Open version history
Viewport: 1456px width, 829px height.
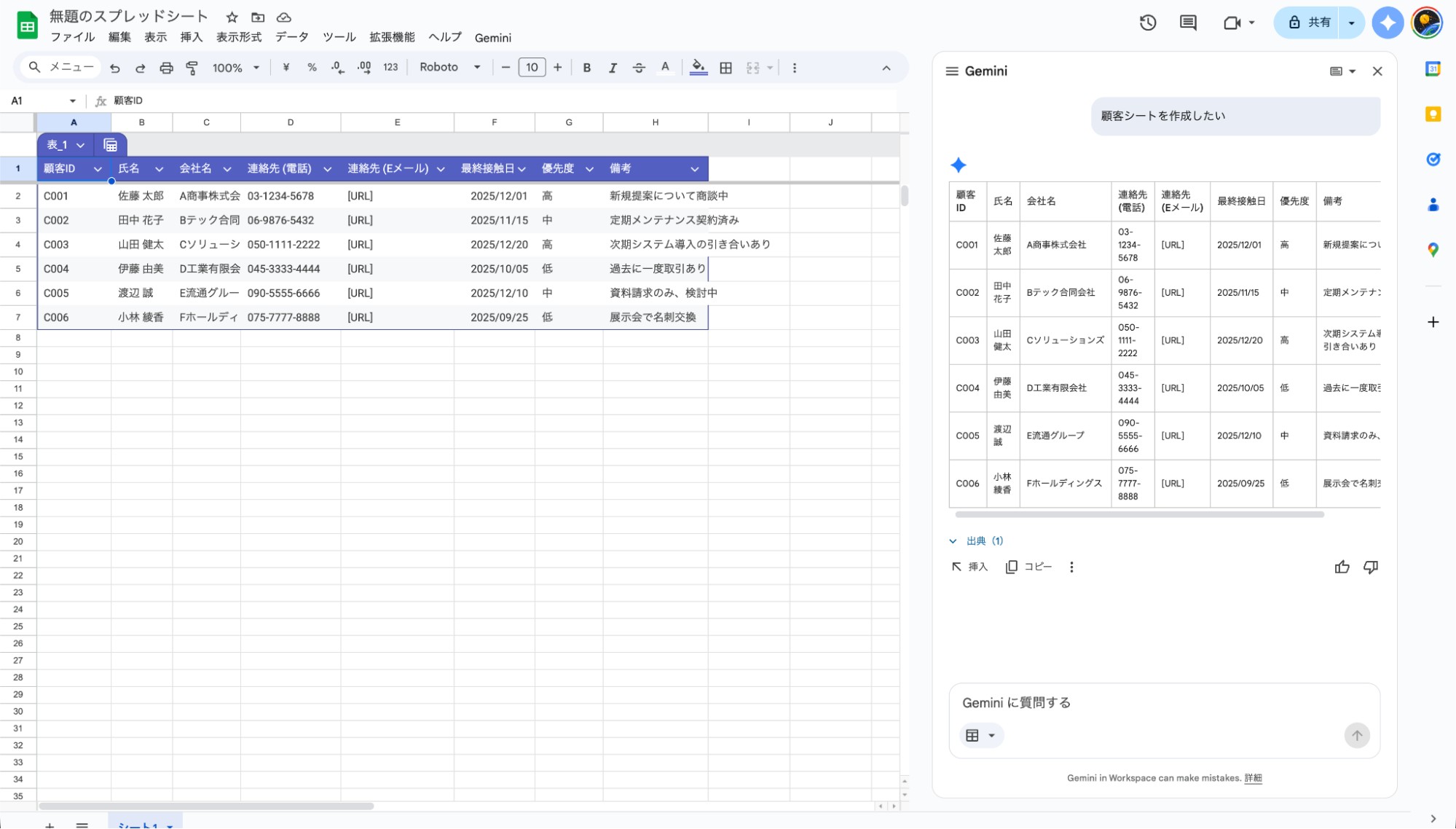point(1147,23)
